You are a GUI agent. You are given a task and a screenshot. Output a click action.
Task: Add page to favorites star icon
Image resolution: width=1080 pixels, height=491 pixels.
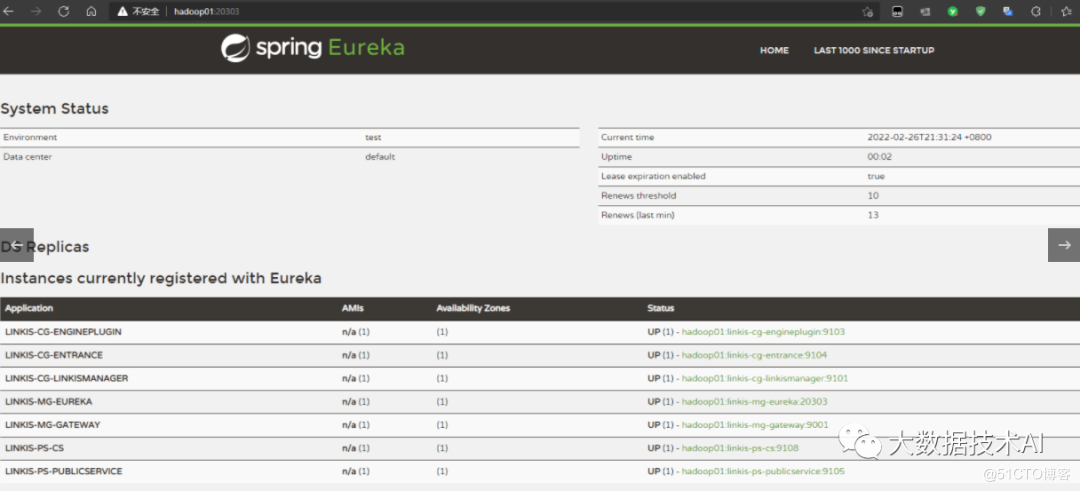pyautogui.click(x=867, y=12)
